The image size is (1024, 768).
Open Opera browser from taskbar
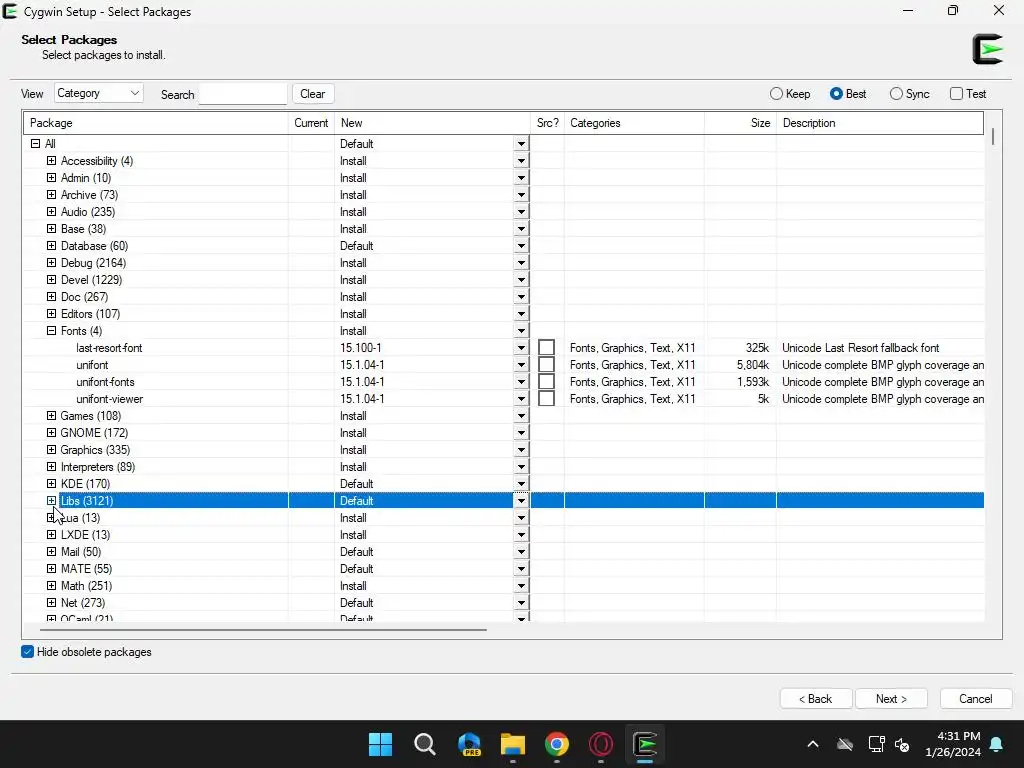pos(601,744)
